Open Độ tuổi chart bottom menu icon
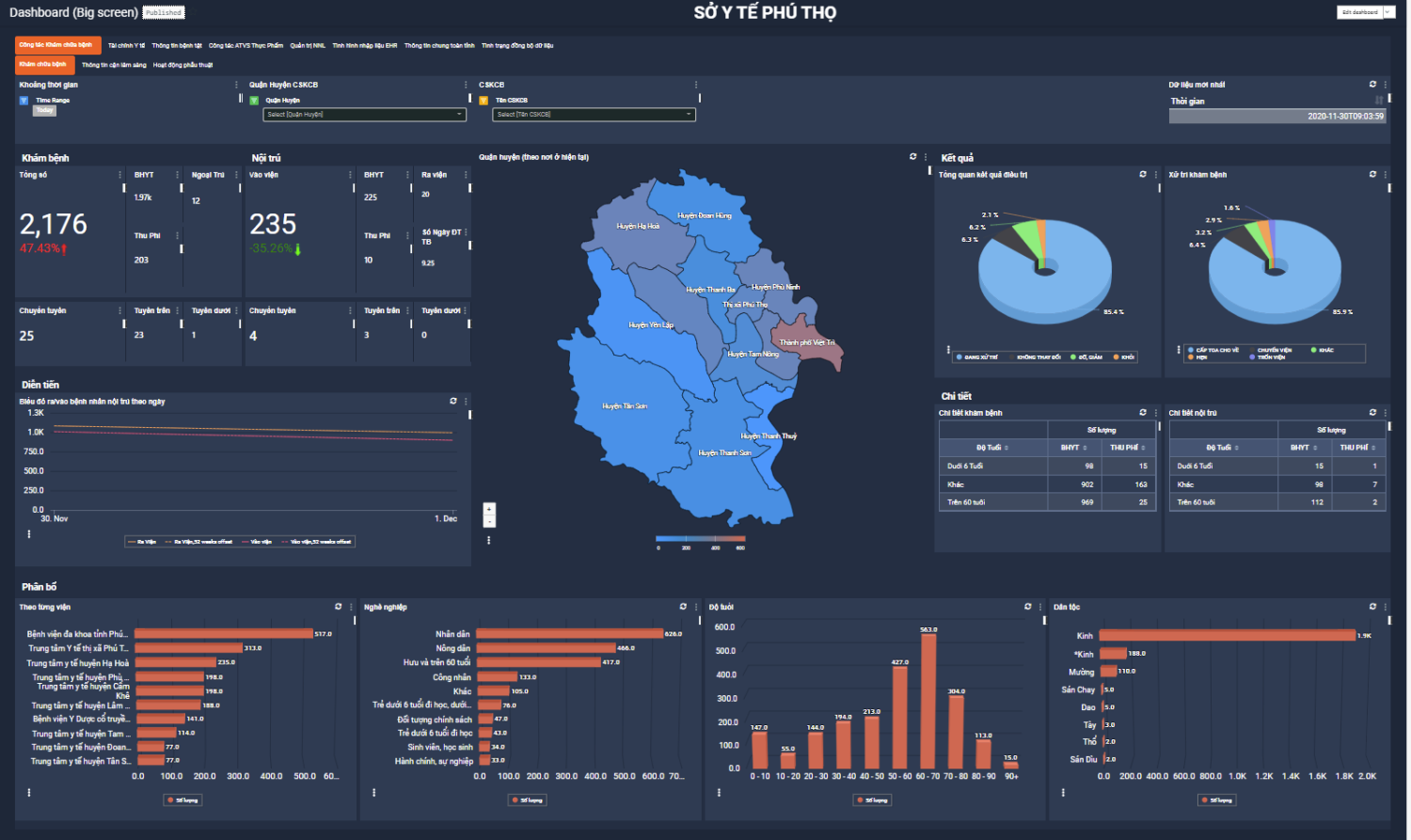 pyautogui.click(x=719, y=793)
